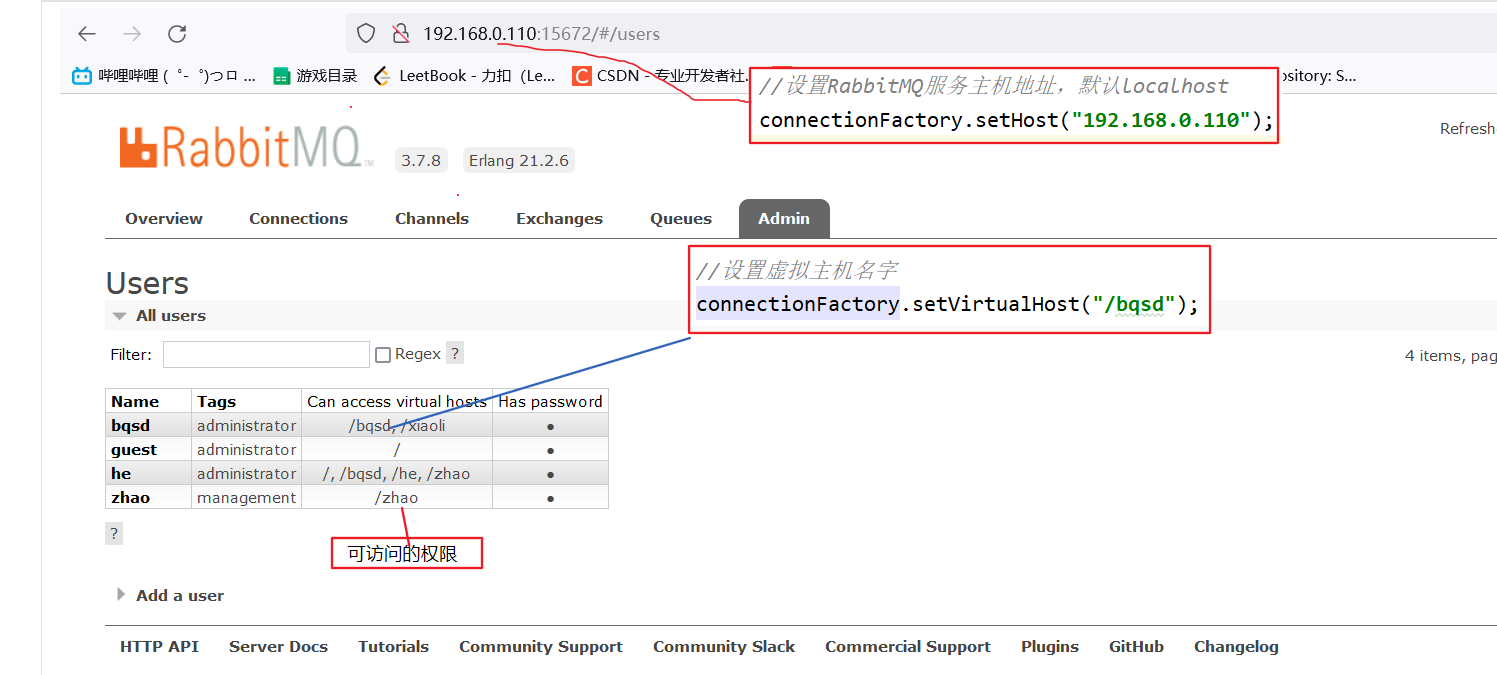Viewport: 1497px width, 675px height.
Task: Click the 3.7.8 version badge
Action: click(421, 160)
